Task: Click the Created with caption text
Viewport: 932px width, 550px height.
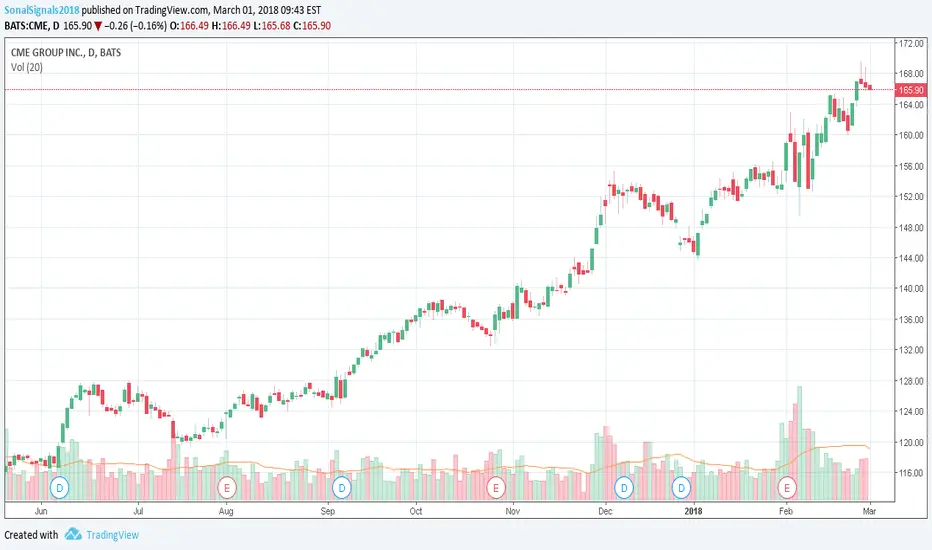Action: 31,535
